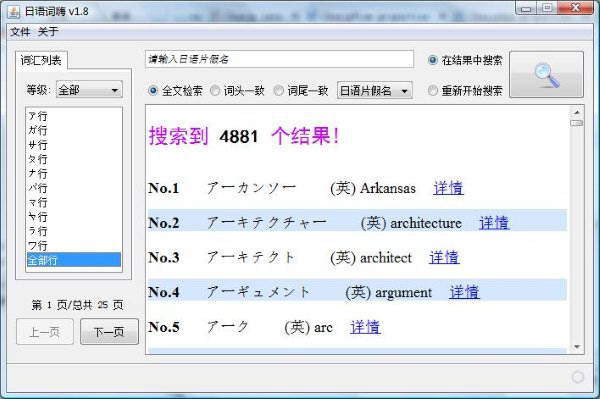Click the No.3 result label
This screenshot has width=600, height=399.
pos(164,257)
